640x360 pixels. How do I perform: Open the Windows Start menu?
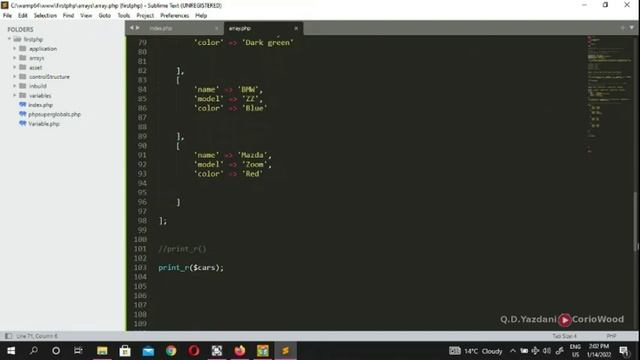click(x=11, y=351)
